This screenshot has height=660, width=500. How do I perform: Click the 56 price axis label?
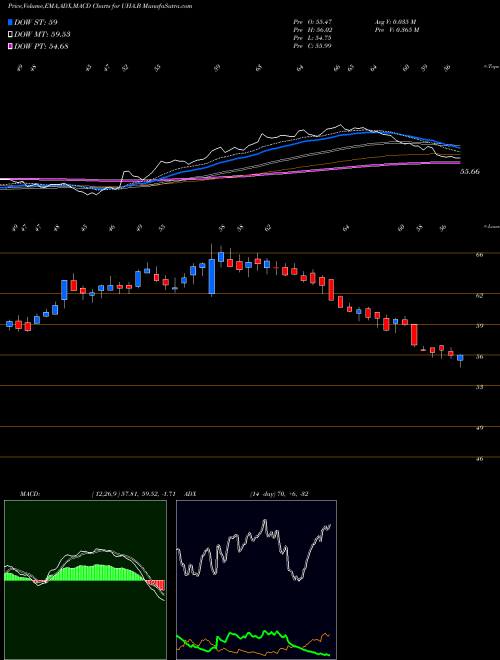(479, 357)
